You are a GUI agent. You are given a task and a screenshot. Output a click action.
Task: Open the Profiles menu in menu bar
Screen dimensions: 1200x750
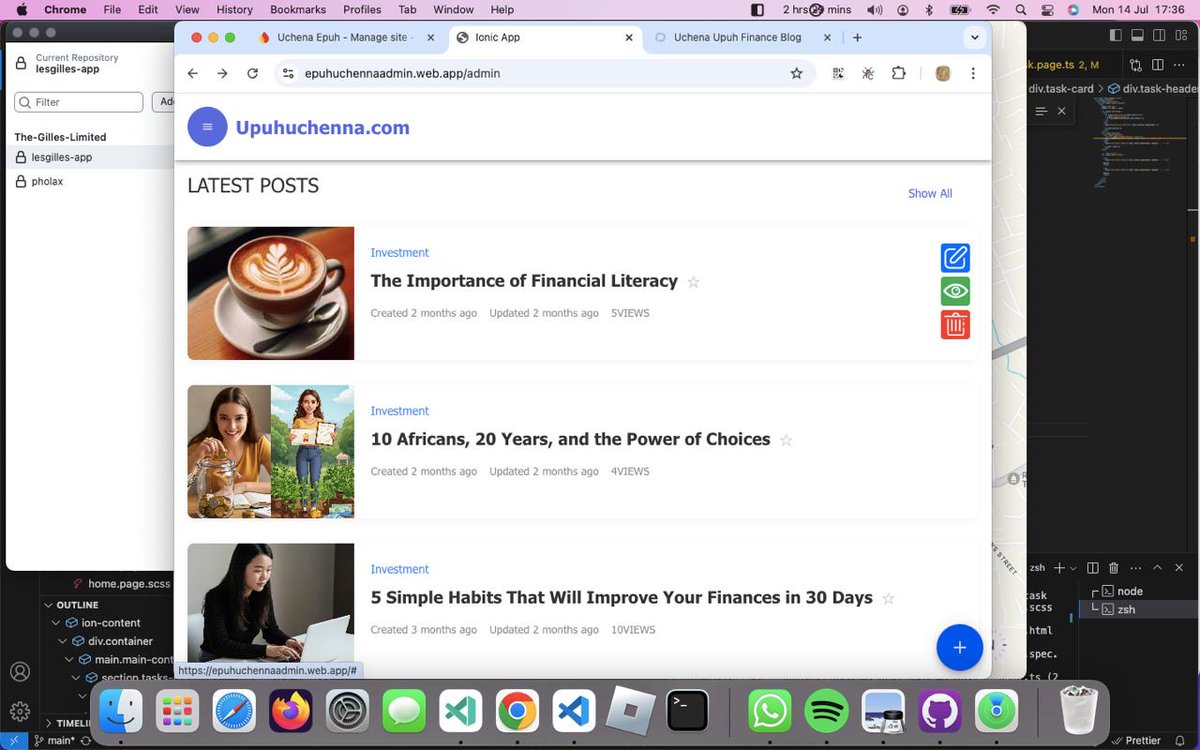coord(362,9)
